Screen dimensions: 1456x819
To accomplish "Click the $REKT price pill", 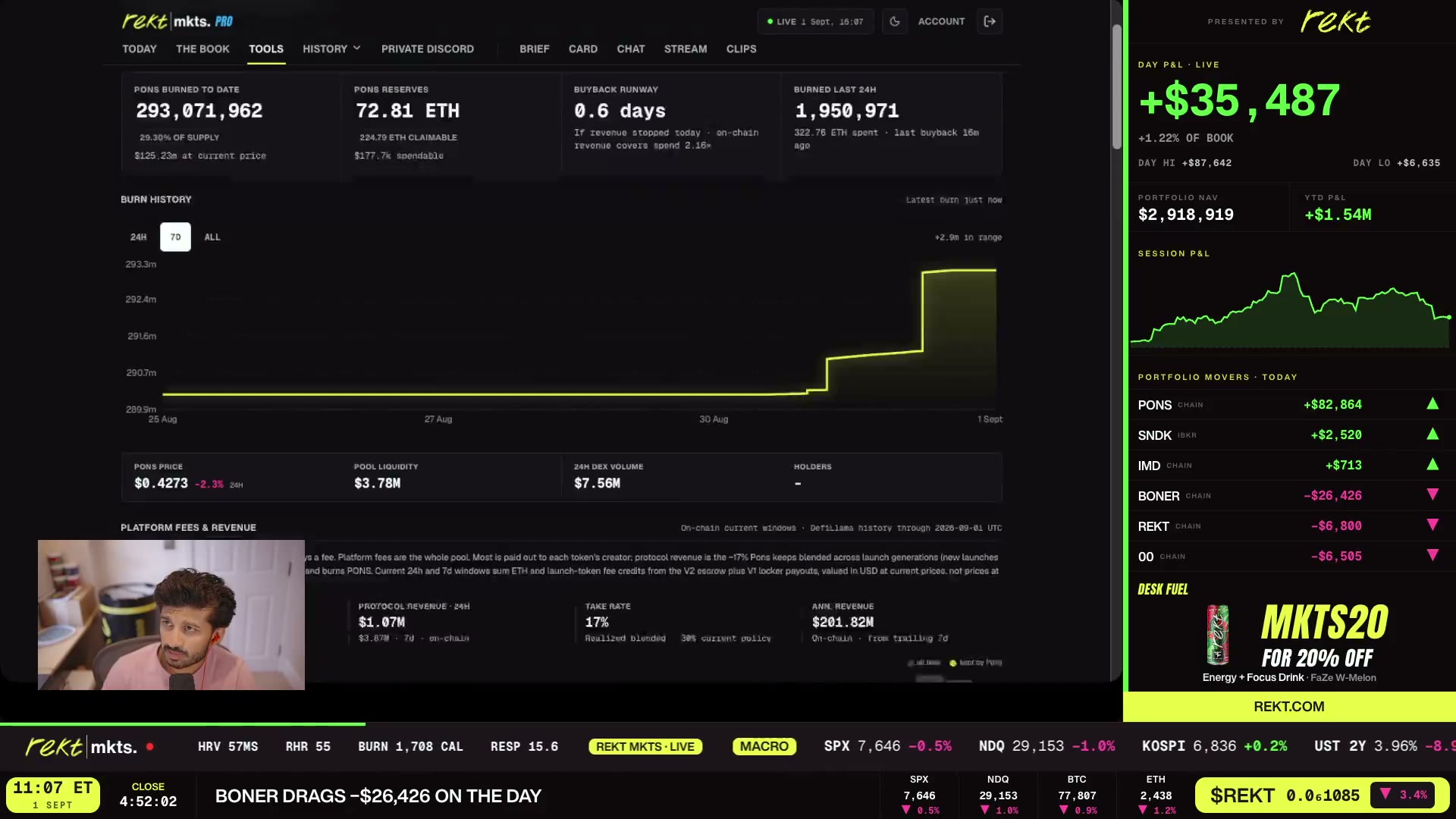I will [x=1323, y=795].
